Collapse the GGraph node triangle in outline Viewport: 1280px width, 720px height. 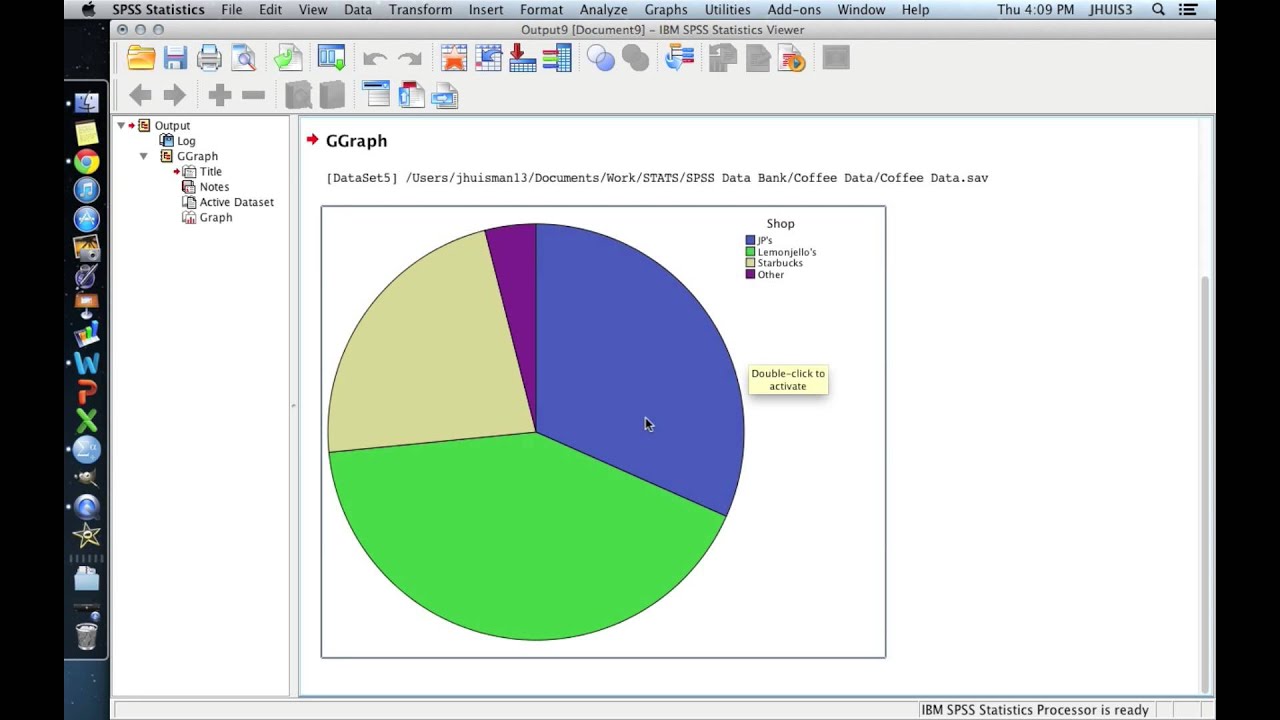(x=143, y=156)
